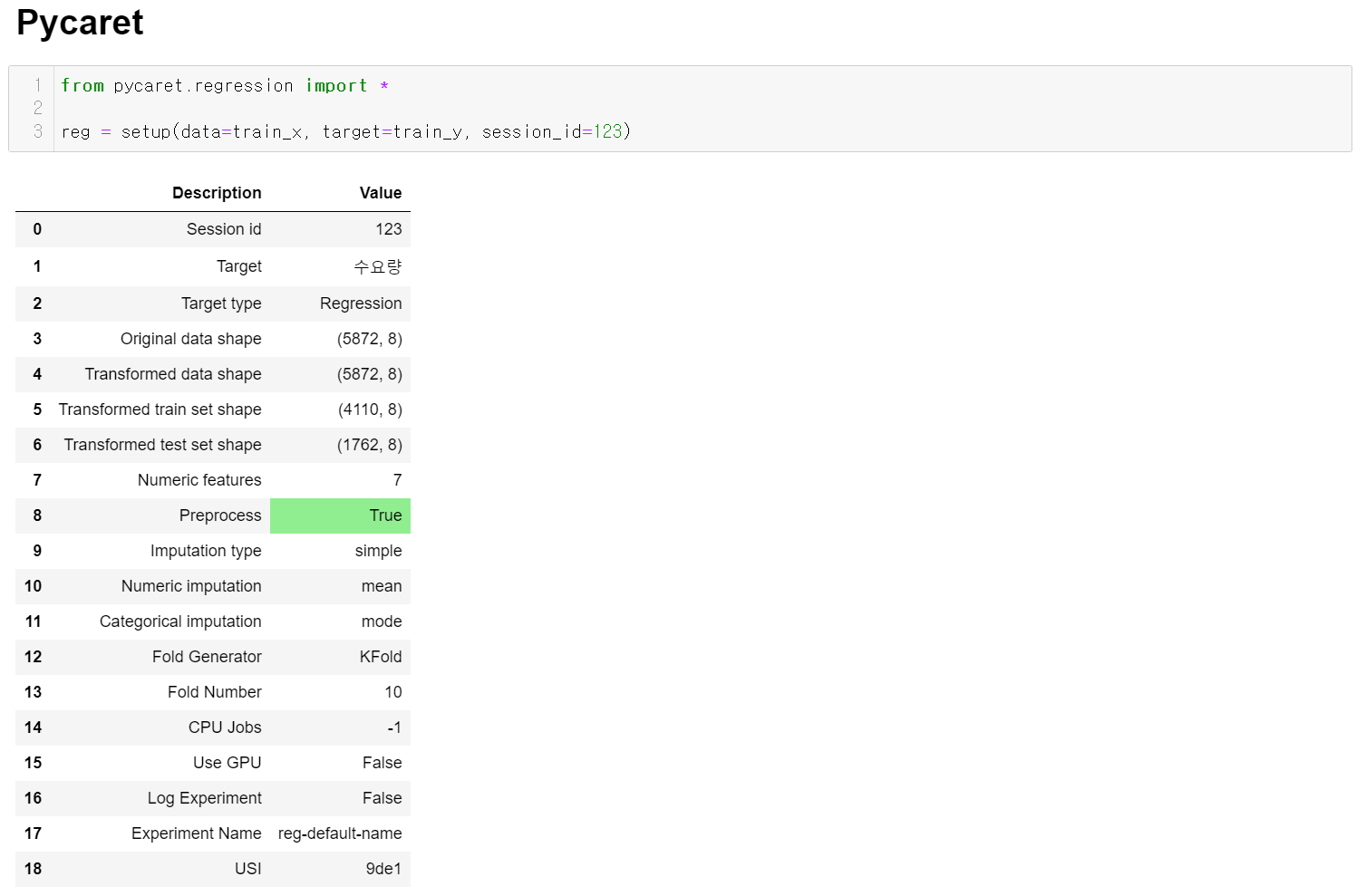Click the Fold Number value 10
The height and width of the screenshot is (896, 1366).
point(393,692)
